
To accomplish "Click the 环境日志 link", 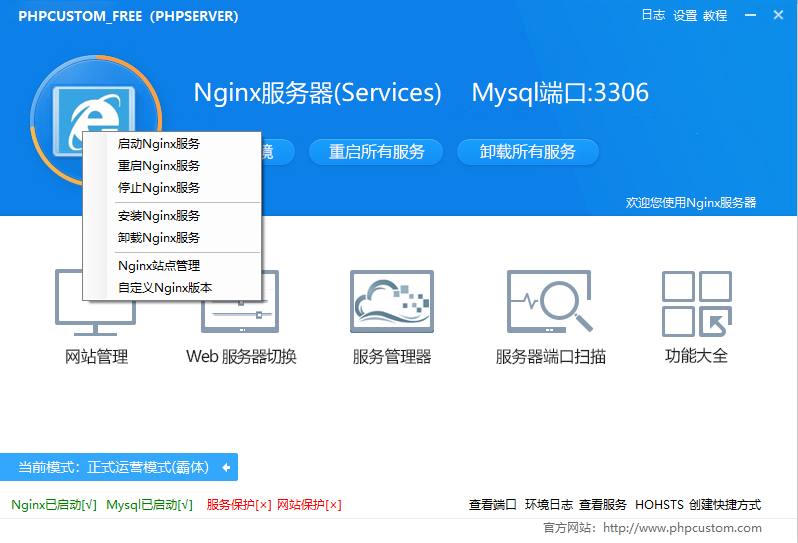I will [549, 505].
